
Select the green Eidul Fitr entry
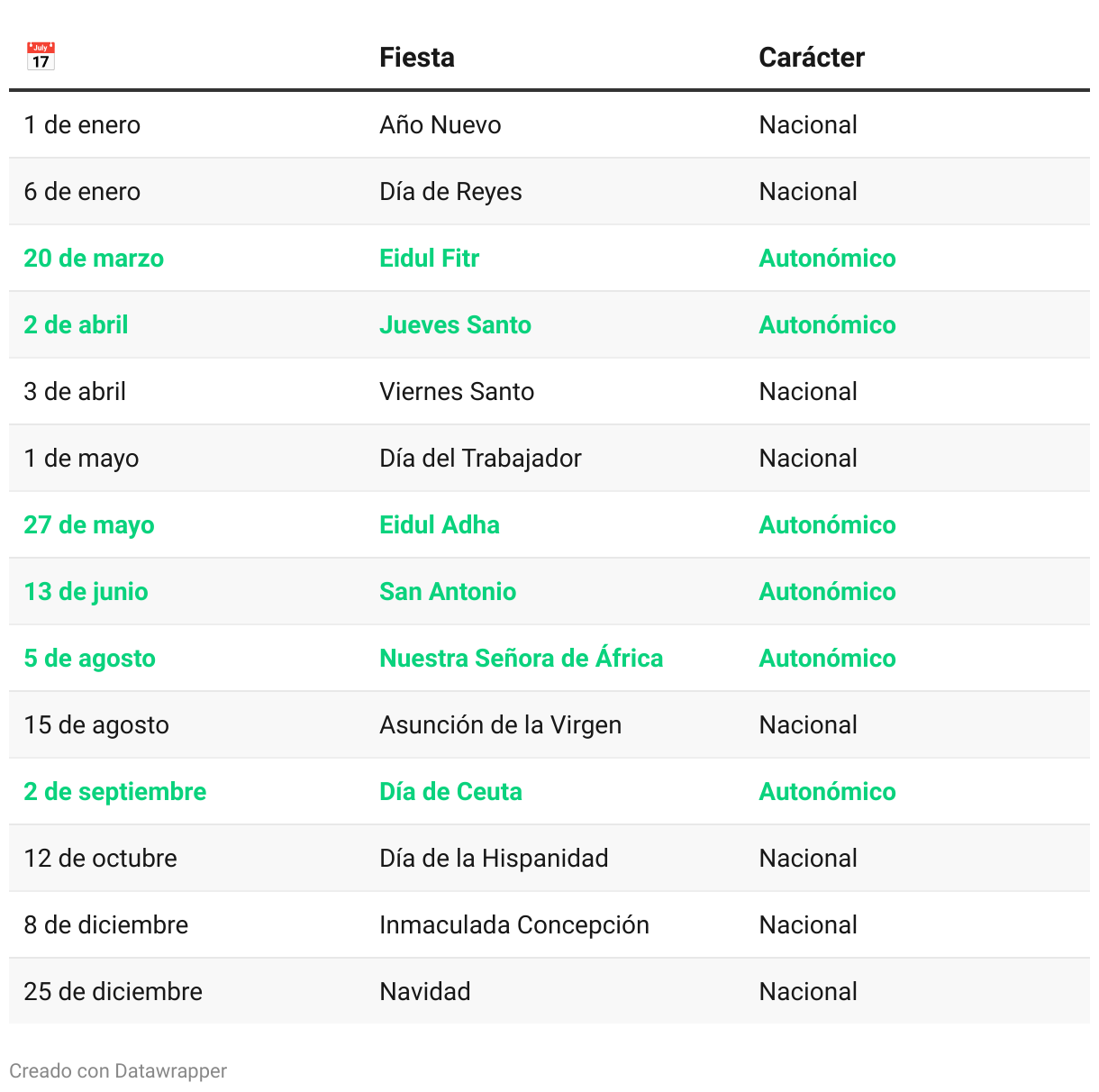click(x=429, y=258)
